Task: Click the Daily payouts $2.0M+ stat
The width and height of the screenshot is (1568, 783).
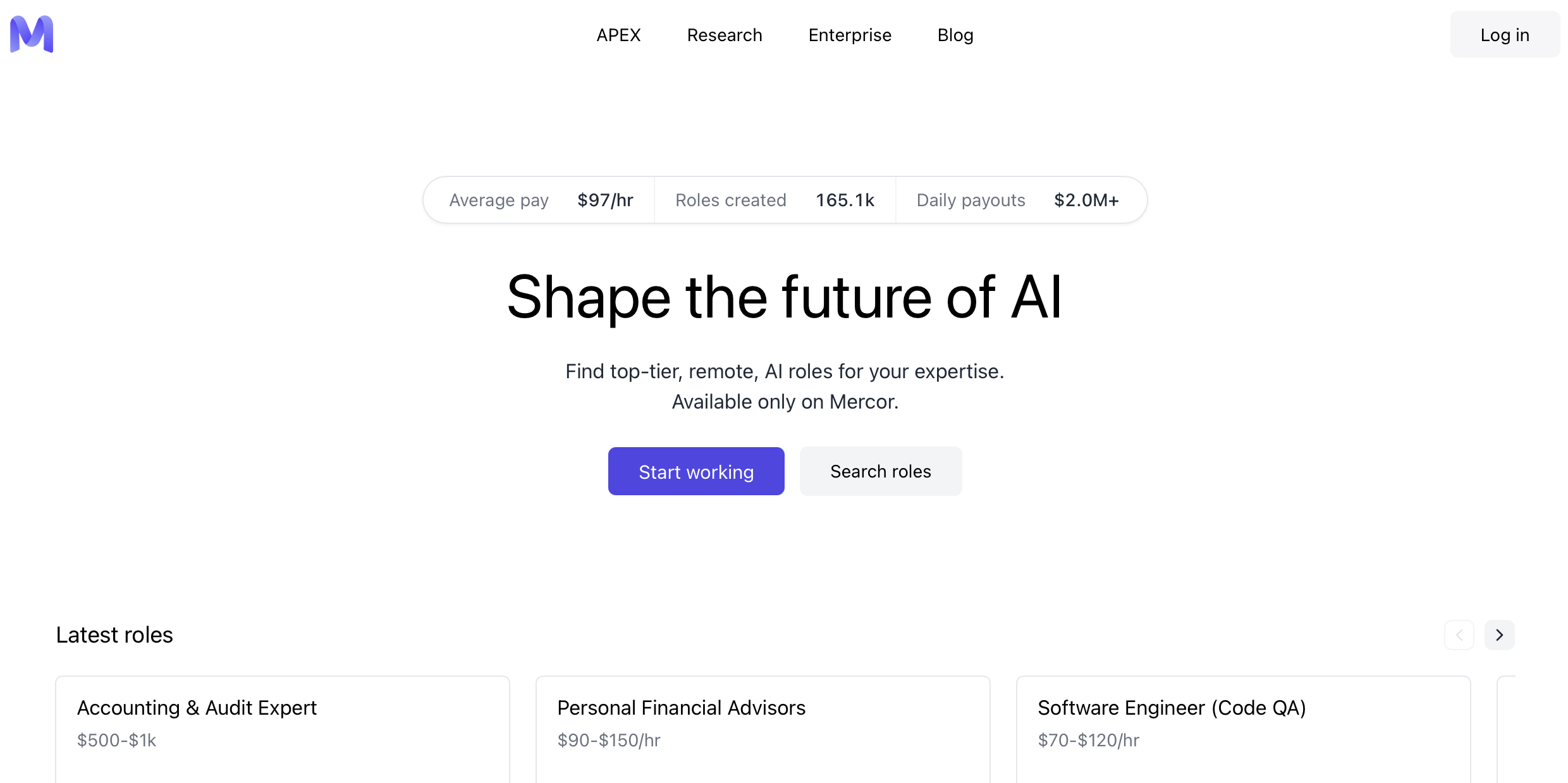Action: [x=1017, y=200]
